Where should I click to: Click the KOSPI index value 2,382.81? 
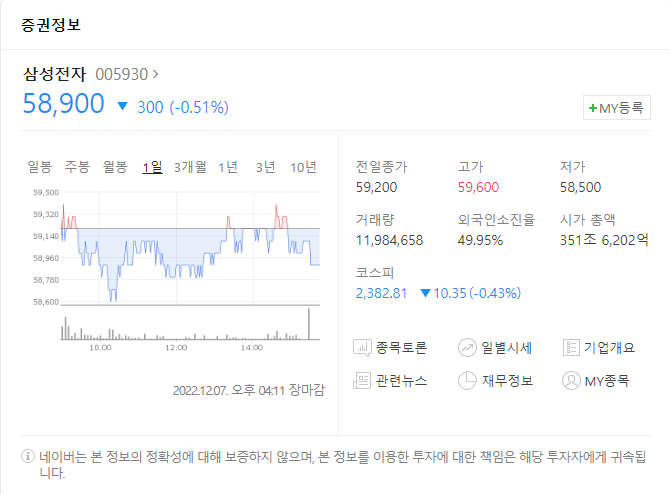(x=381, y=293)
